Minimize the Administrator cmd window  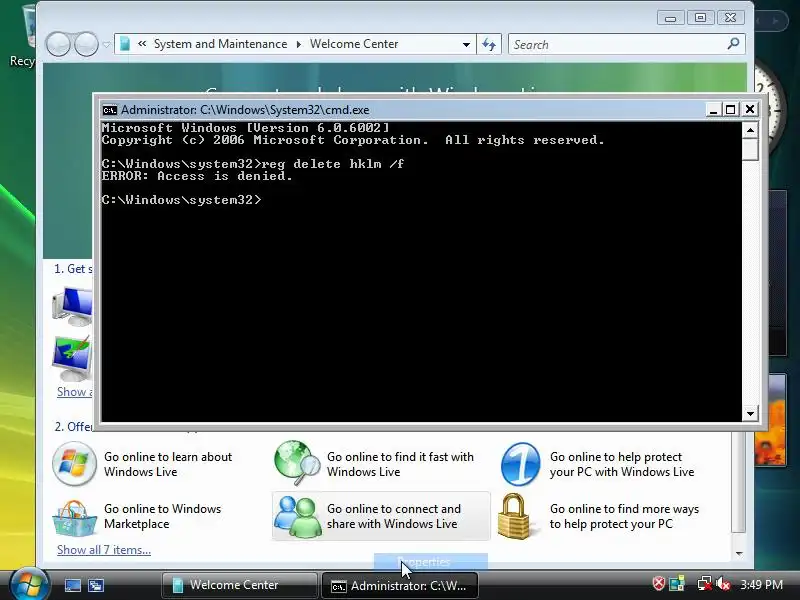713,109
